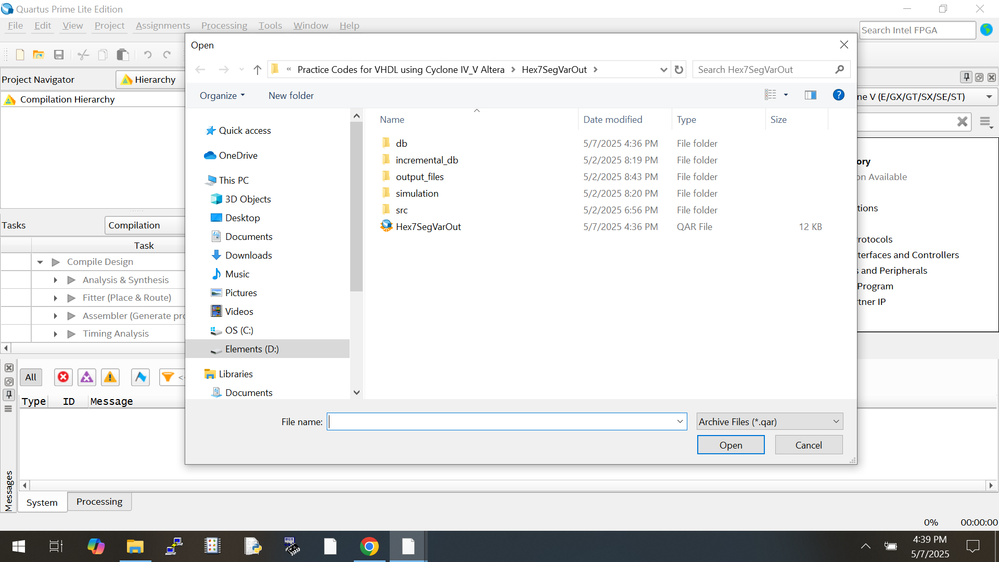Sort files by Date modified column
Screen dimensions: 999x562
point(612,119)
